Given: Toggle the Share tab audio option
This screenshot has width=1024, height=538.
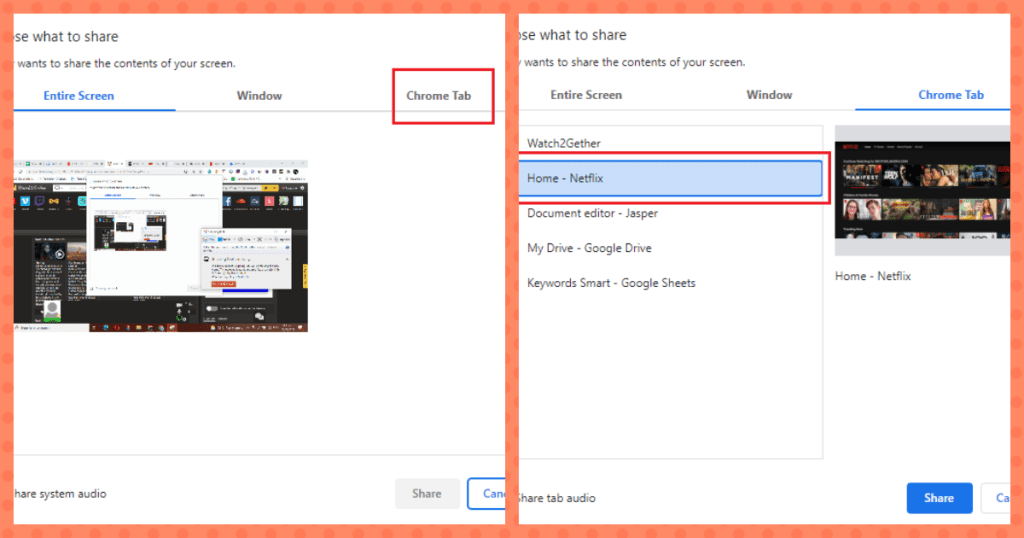Looking at the screenshot, I should (x=556, y=498).
